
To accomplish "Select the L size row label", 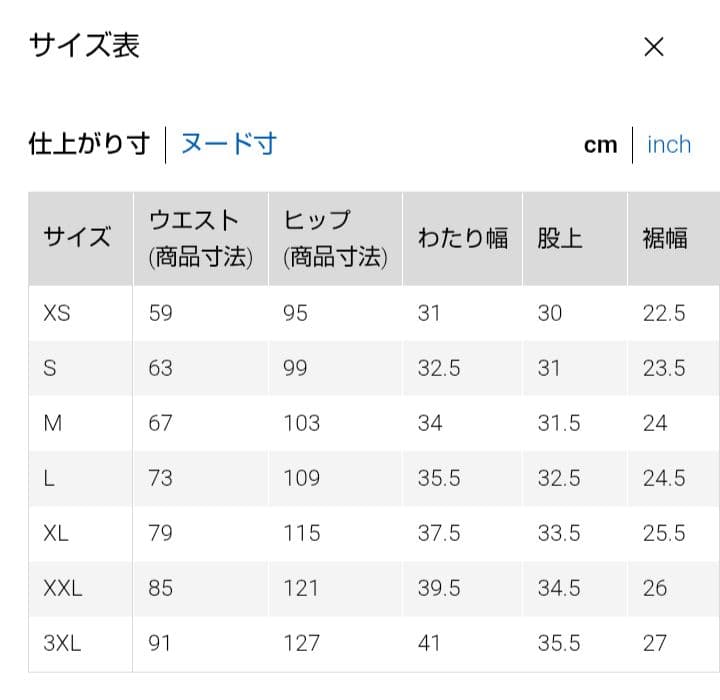I will click(x=49, y=478).
